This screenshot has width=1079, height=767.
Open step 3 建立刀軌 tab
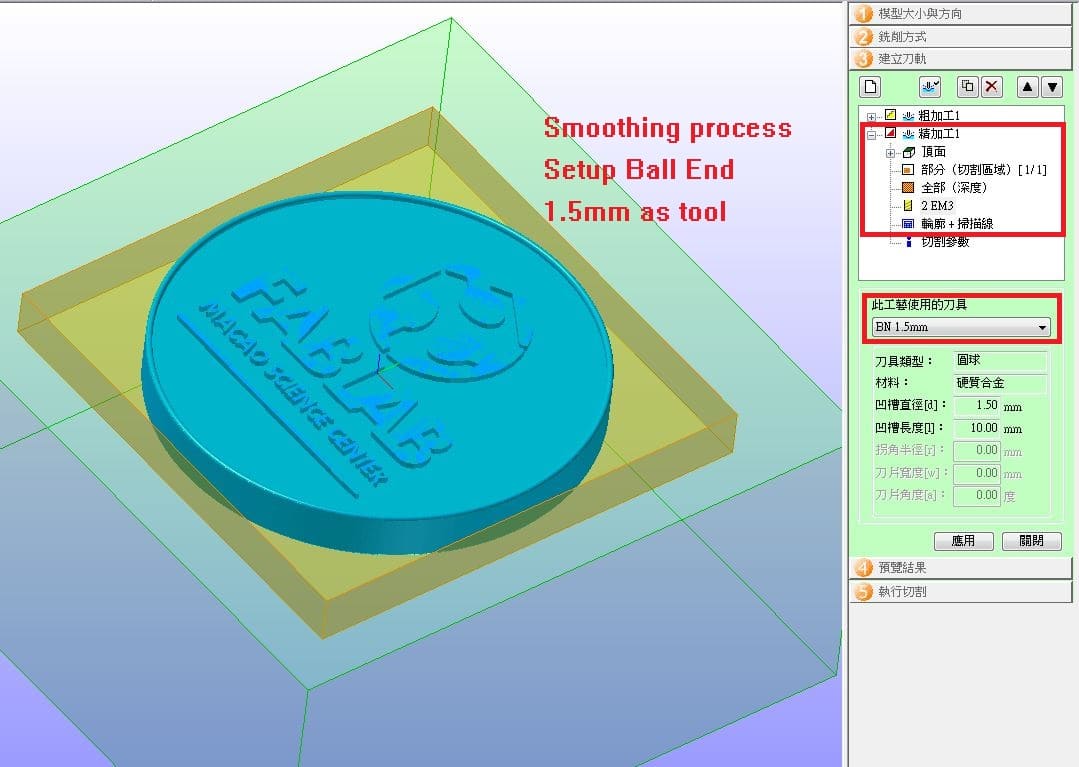[x=961, y=58]
